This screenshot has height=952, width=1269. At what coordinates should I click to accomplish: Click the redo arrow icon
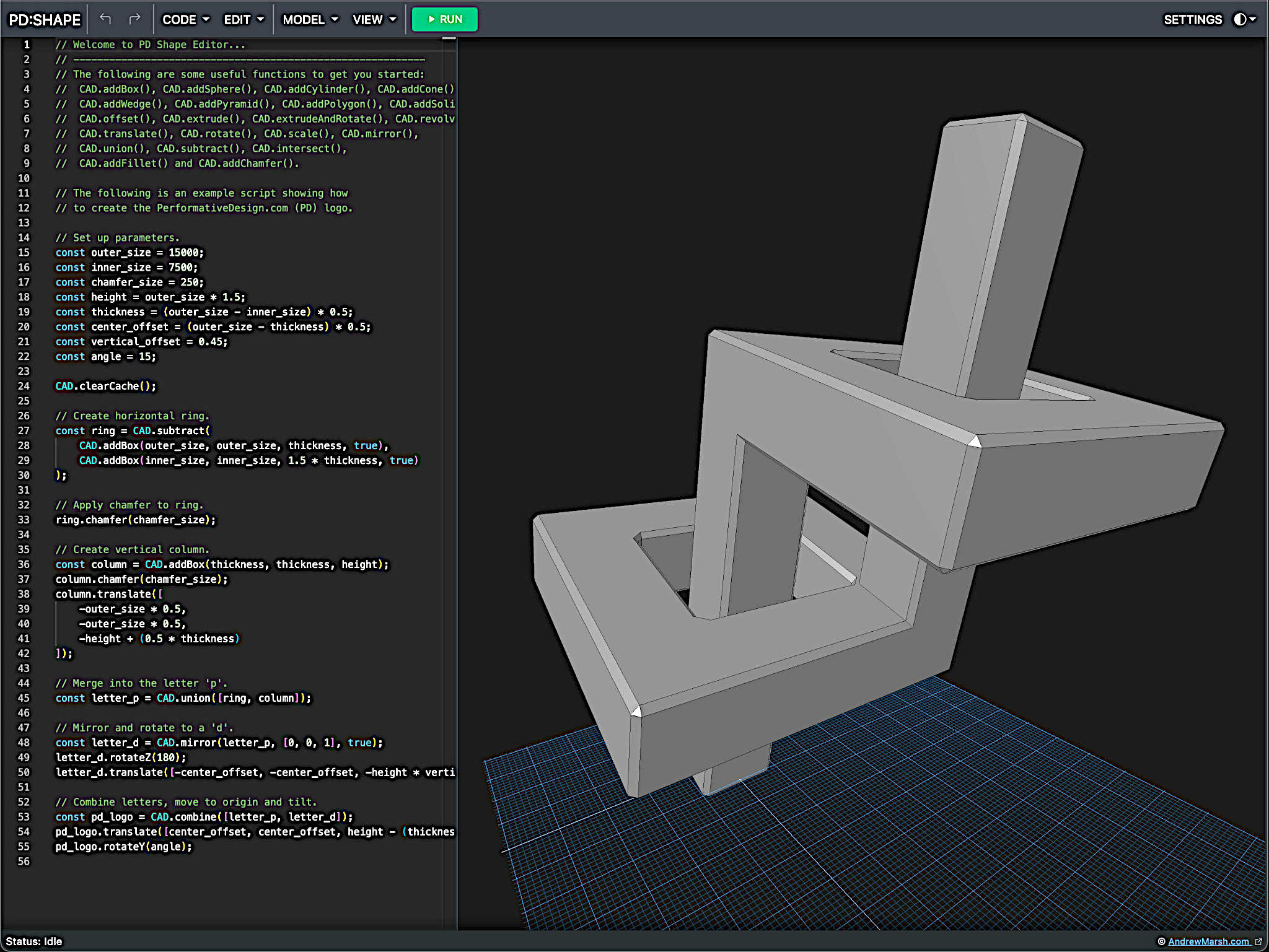pyautogui.click(x=134, y=19)
